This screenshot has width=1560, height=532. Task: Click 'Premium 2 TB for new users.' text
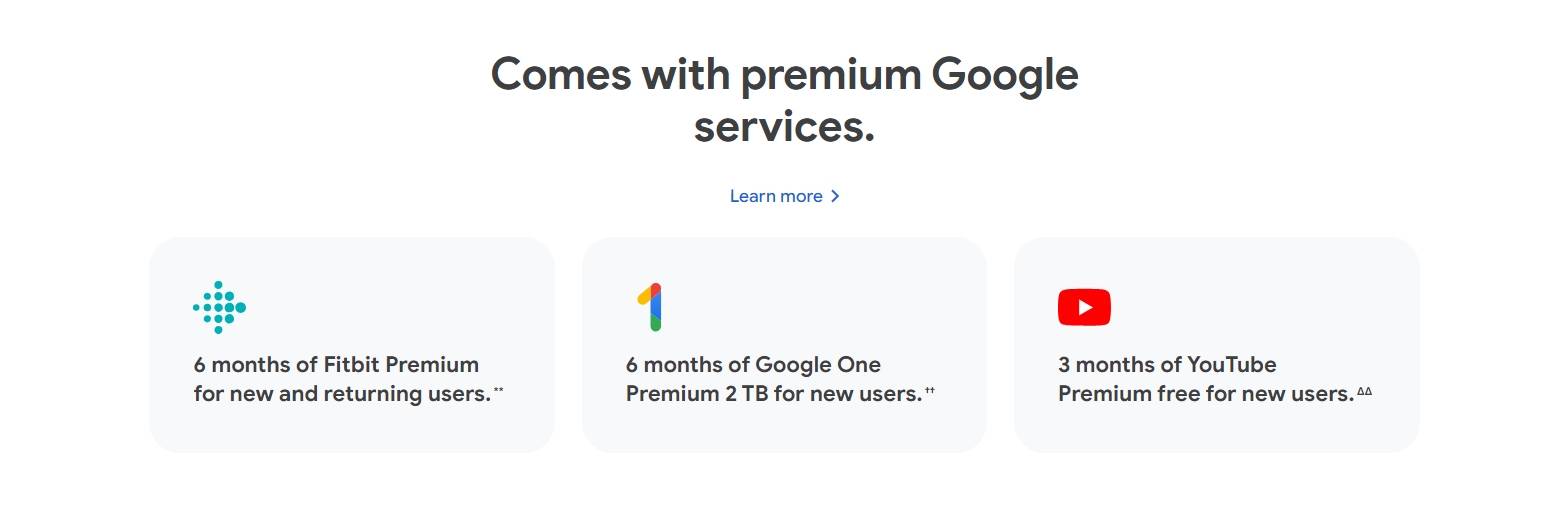pos(773,394)
